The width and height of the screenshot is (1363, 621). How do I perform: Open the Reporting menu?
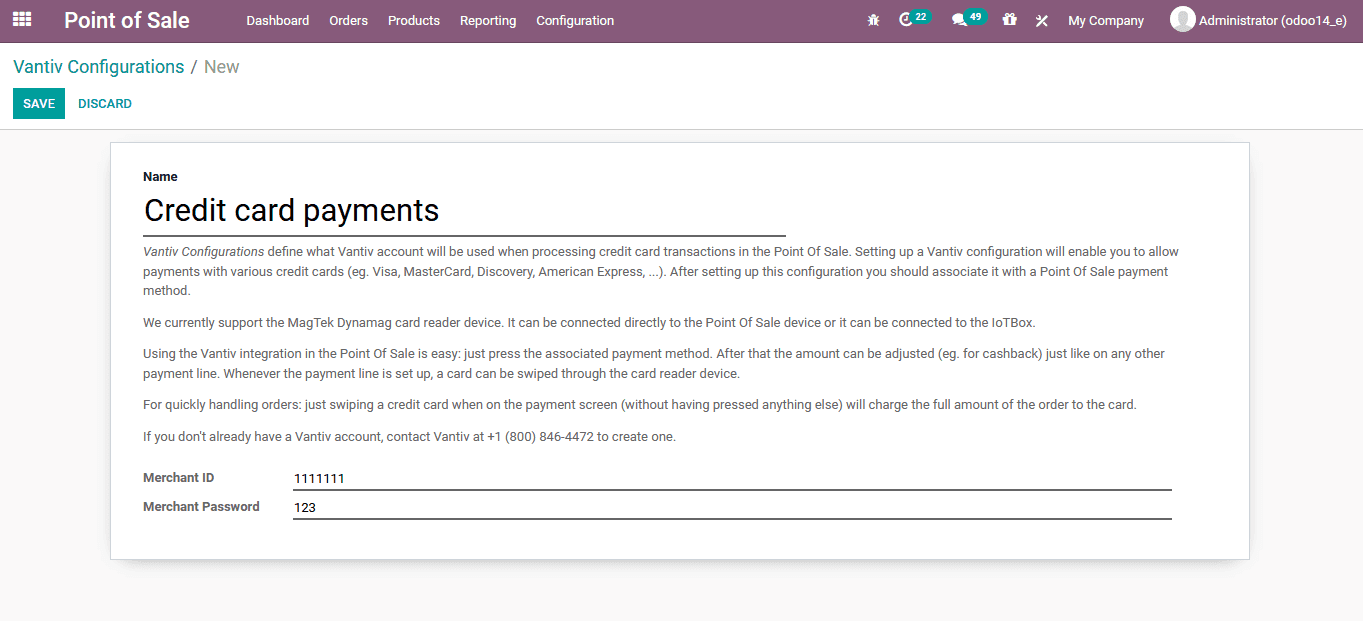488,20
